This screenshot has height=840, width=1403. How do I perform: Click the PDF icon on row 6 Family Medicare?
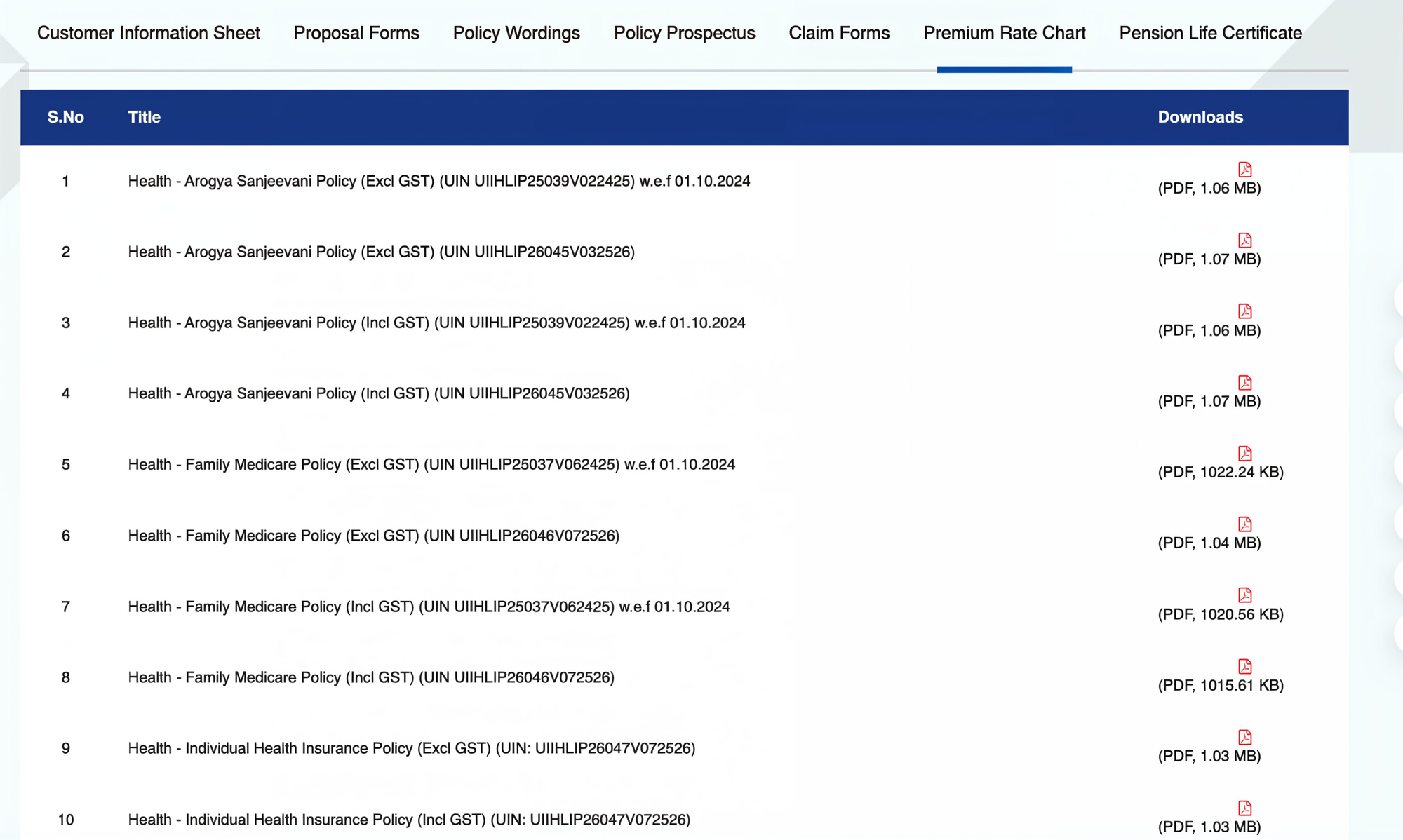(1245, 523)
